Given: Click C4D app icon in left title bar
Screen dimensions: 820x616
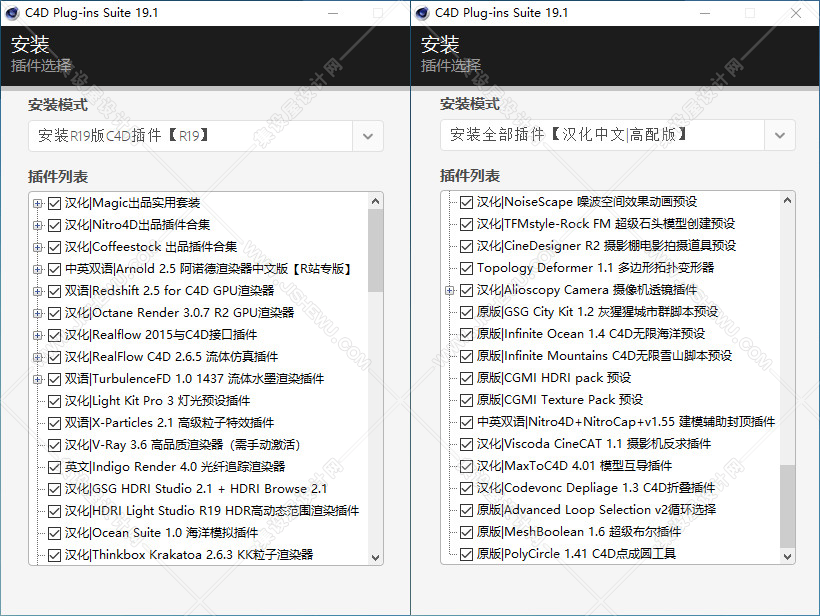Looking at the screenshot, I should 12,13.
